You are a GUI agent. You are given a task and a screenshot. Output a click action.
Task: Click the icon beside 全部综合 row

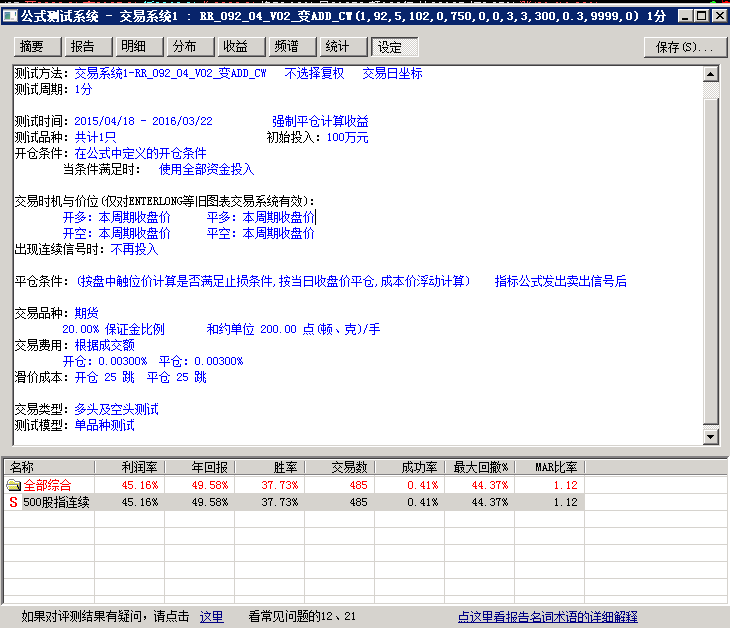point(13,485)
